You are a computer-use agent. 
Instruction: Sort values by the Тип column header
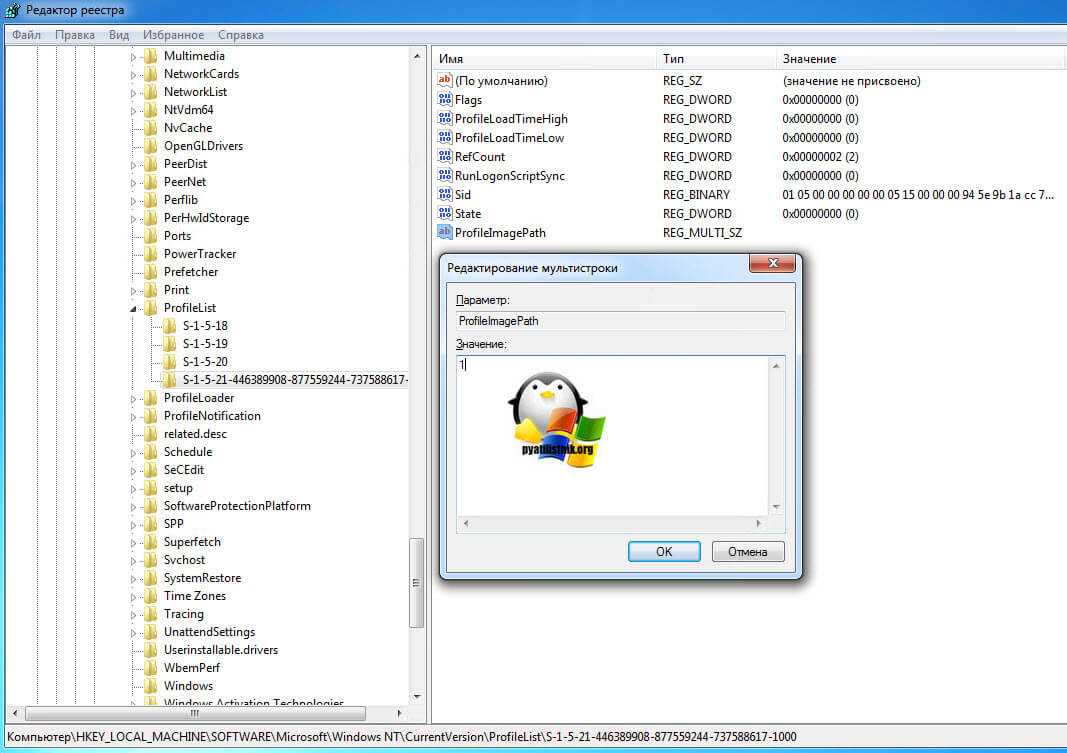[715, 59]
